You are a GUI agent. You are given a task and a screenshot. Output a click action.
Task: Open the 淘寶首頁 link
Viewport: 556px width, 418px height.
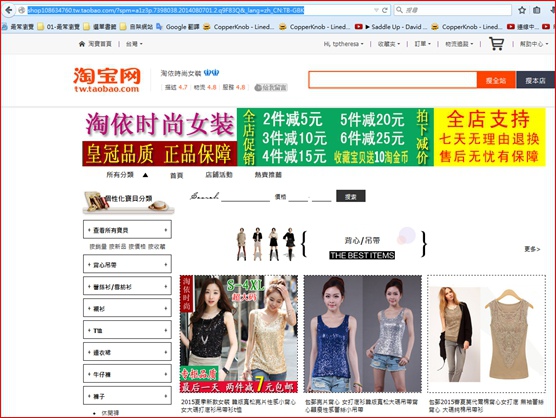click(x=100, y=44)
